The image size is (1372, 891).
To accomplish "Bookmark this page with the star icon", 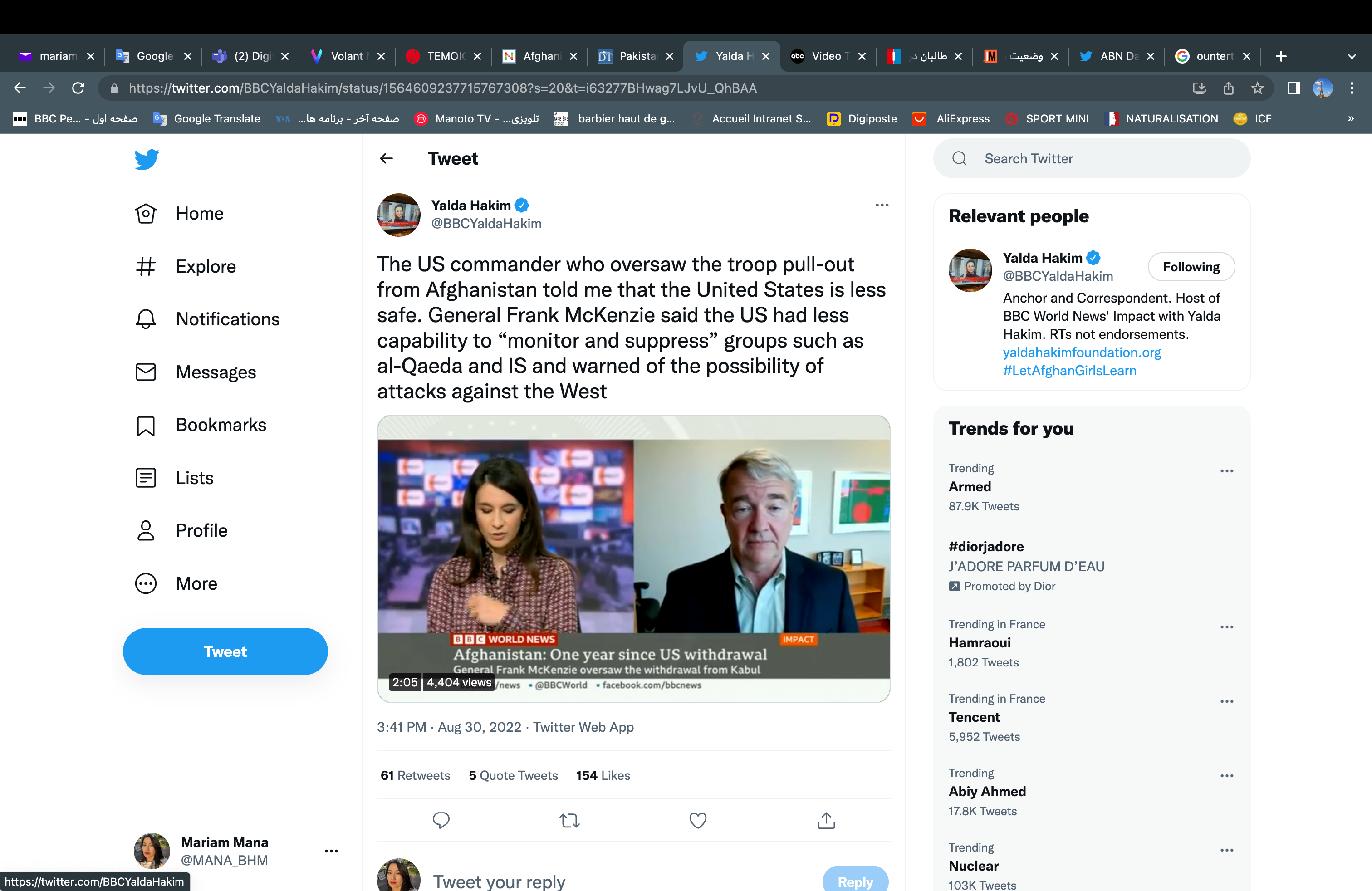I will 1257,88.
